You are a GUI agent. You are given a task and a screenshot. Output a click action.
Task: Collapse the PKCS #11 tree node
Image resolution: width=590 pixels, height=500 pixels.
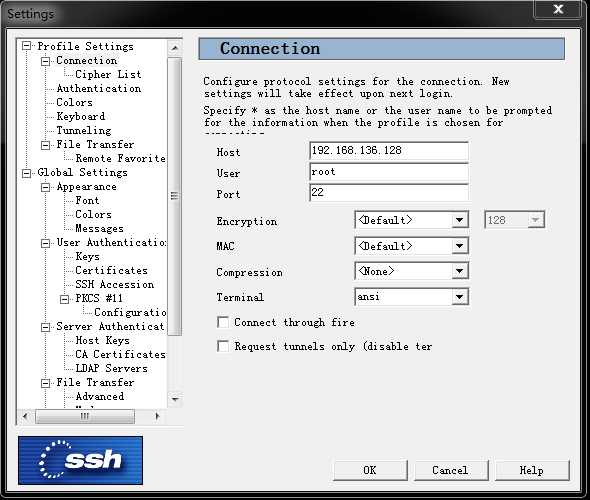[x=65, y=299]
